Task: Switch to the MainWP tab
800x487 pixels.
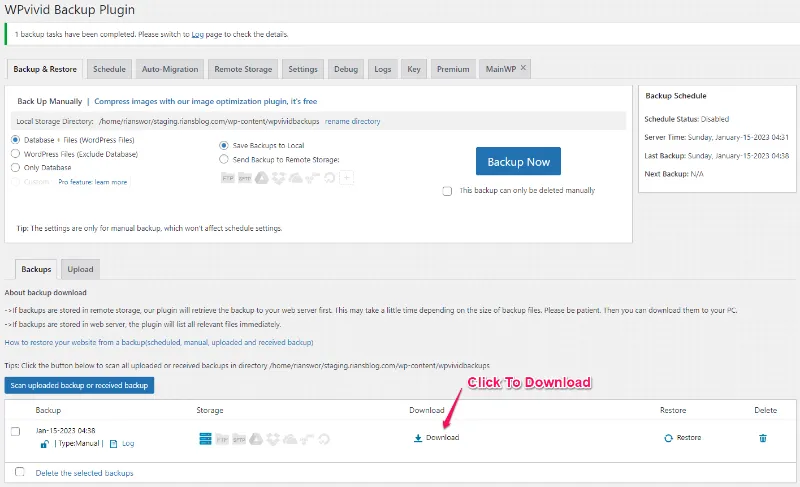Action: pyautogui.click(x=501, y=69)
